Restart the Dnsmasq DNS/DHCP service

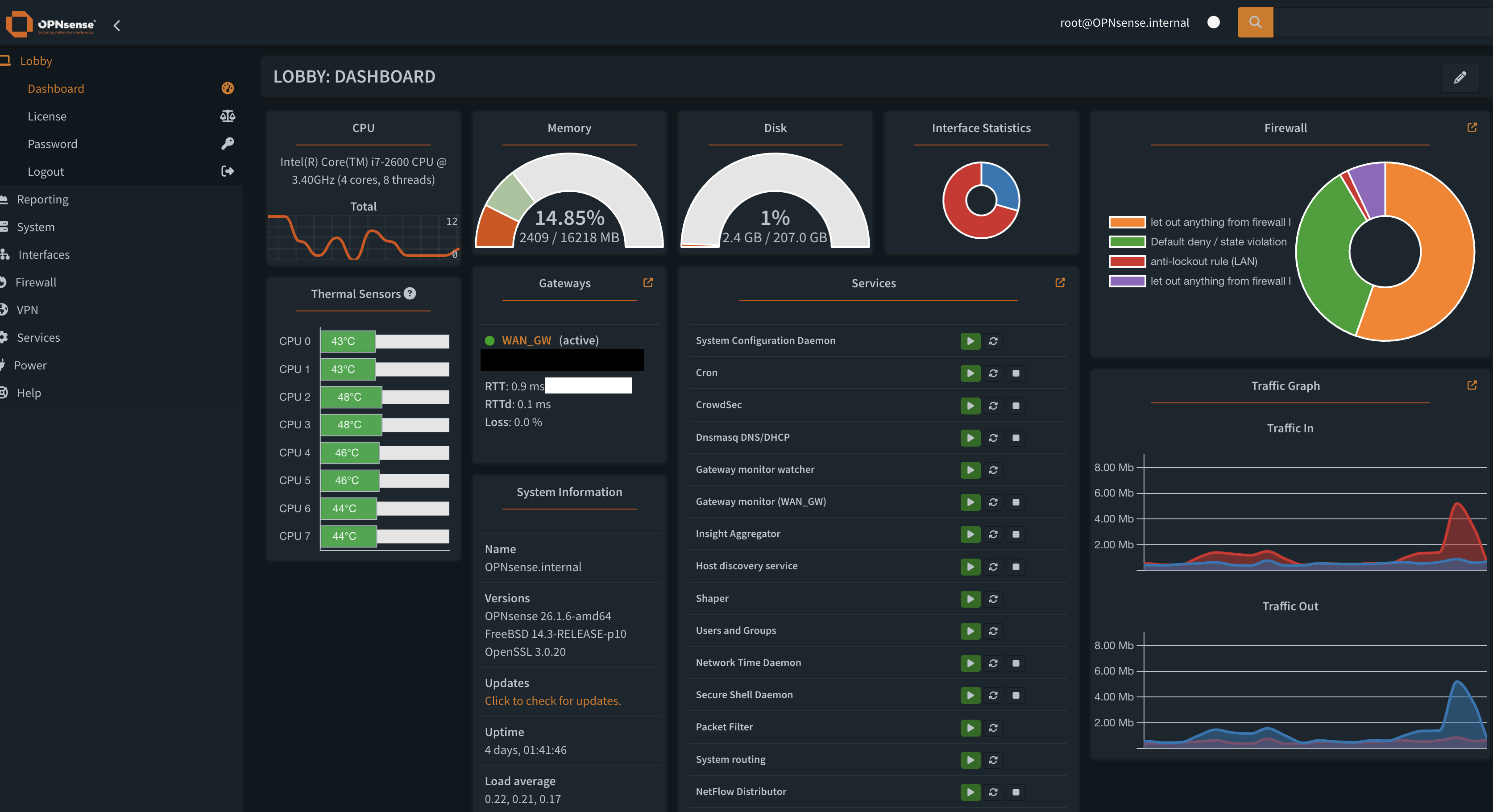[993, 438]
